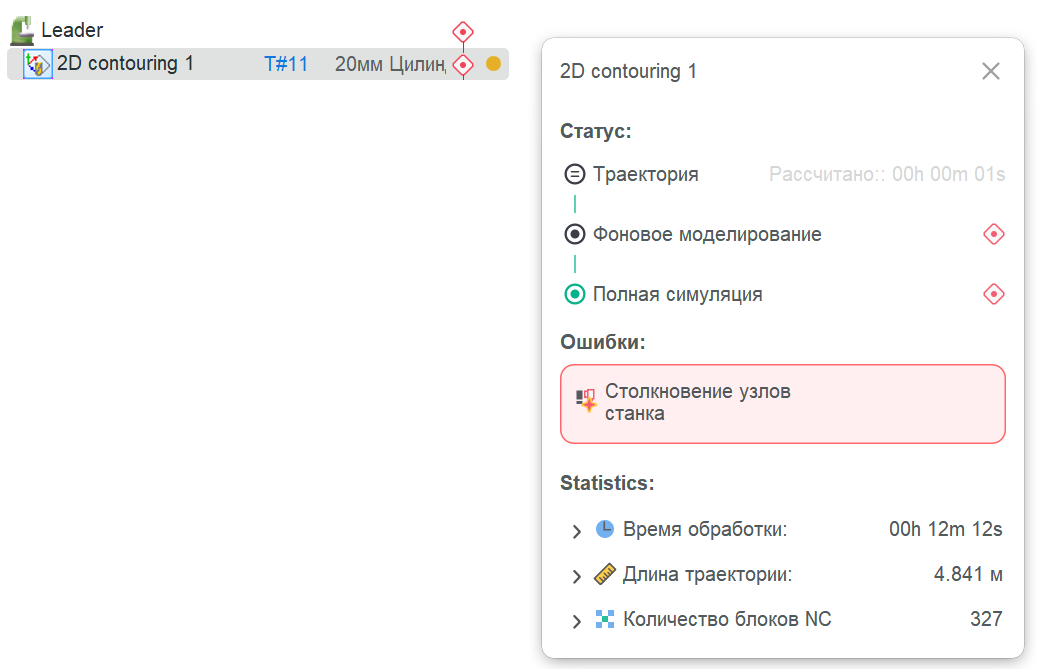Screen dimensions: 1039x669
Task: Select the Полная симуляция radio icon
Action: point(574,294)
